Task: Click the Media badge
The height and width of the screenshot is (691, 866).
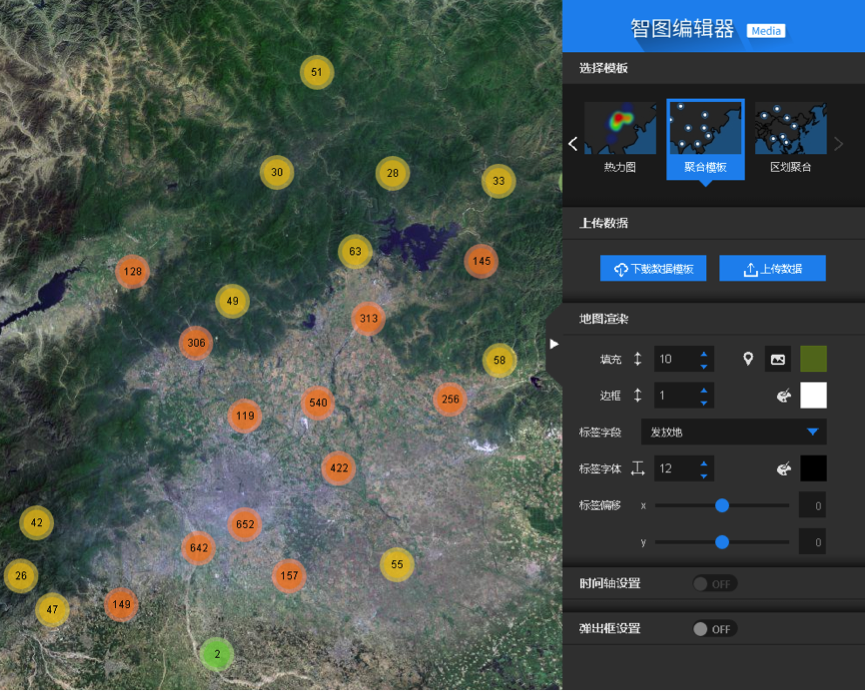Action: [765, 31]
